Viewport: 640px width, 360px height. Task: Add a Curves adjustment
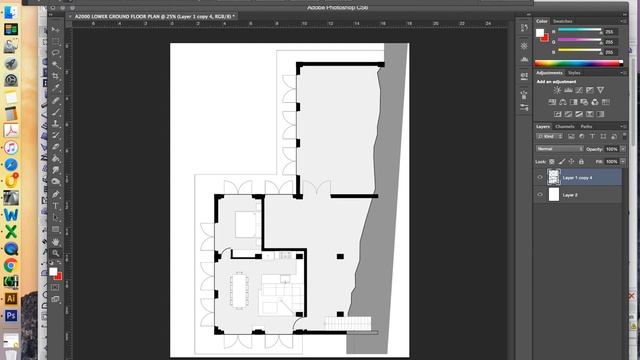point(579,90)
